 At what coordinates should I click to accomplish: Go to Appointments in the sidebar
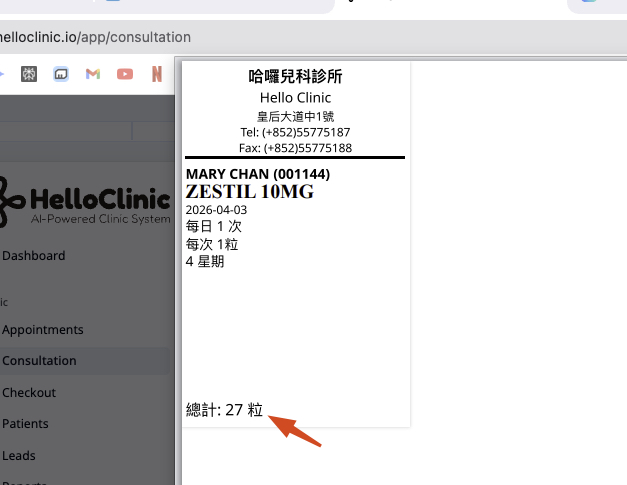pos(43,330)
